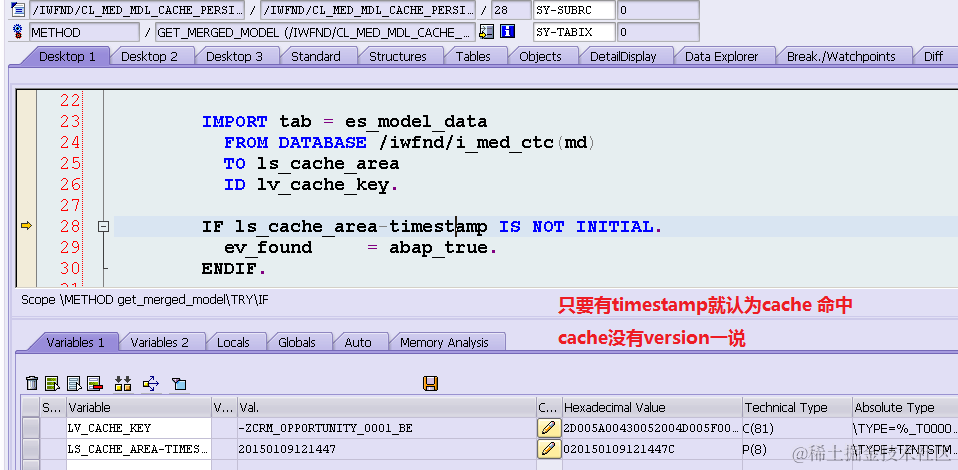Viewport: 958px width, 470px height.
Task: Click the pencil edit icon for LV_CACHE_KEY
Action: pyautogui.click(x=549, y=428)
